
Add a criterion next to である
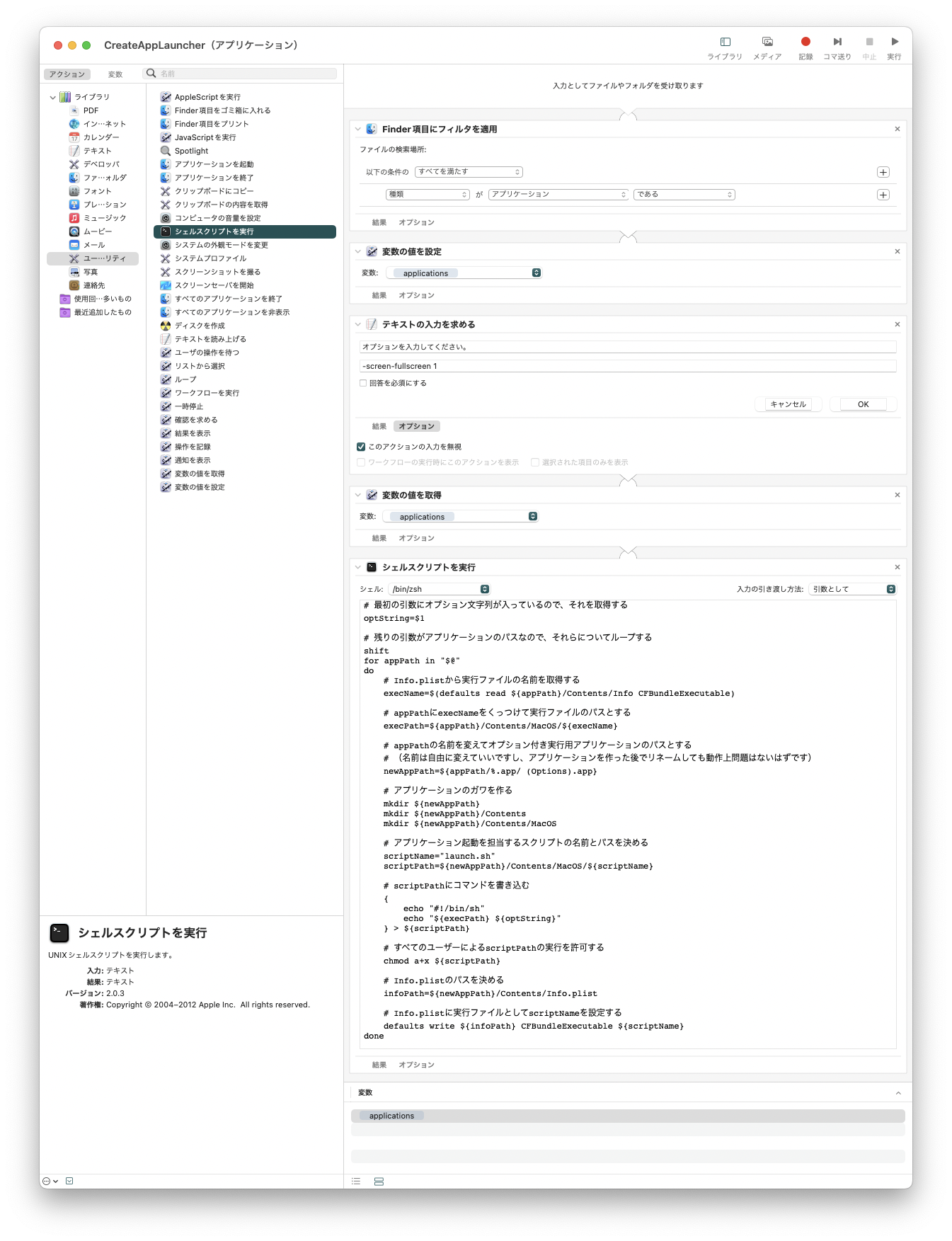pyautogui.click(x=883, y=195)
